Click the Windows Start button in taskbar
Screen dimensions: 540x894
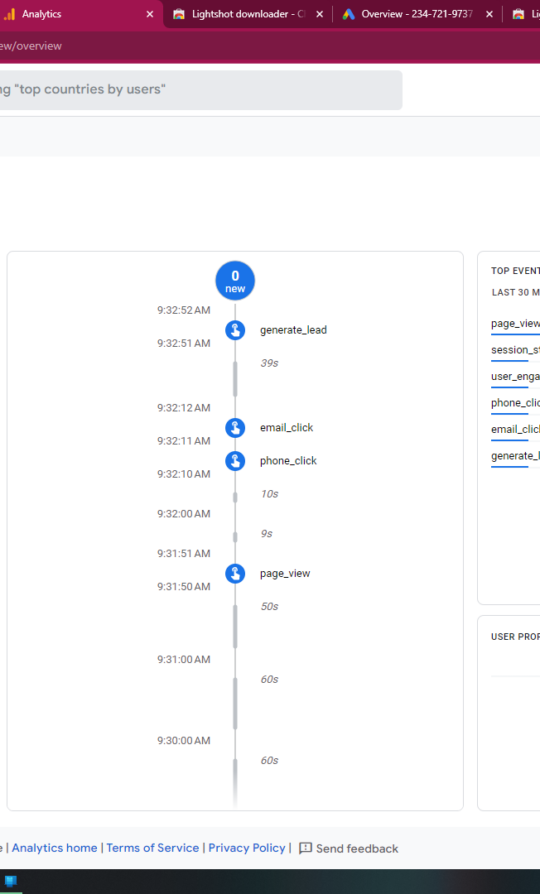pyautogui.click(x=10, y=881)
